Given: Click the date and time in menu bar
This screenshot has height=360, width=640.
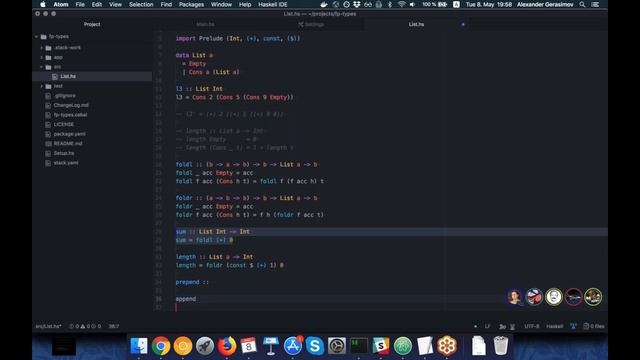Looking at the screenshot, I should point(489,4).
